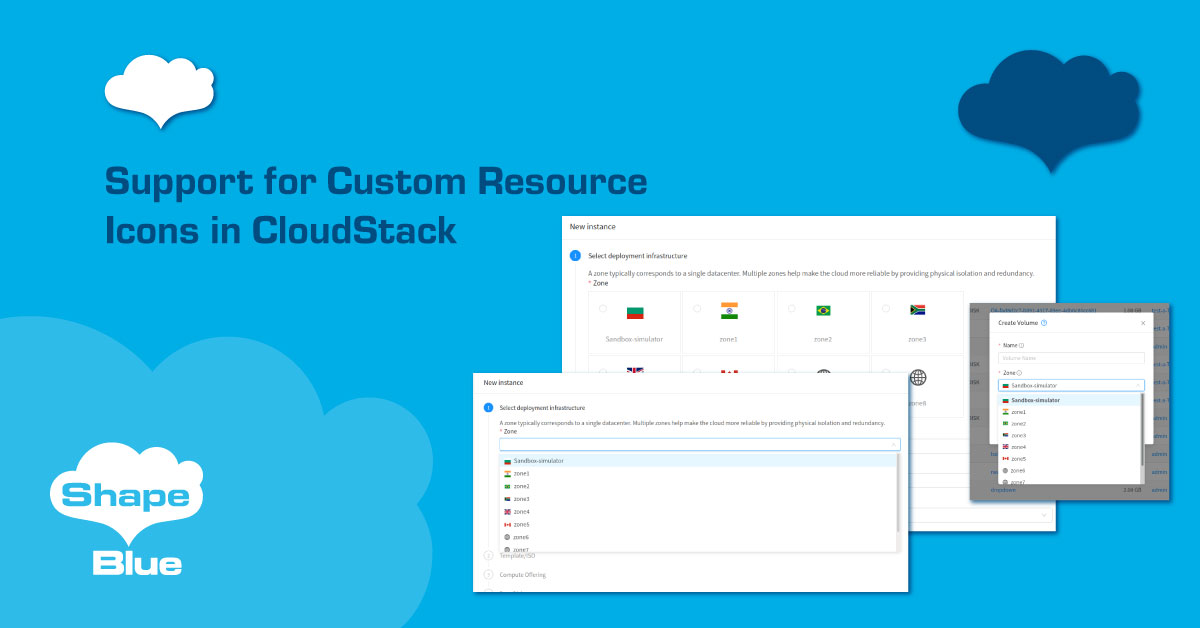Open the Zone combo box in front New instance window

click(x=700, y=444)
